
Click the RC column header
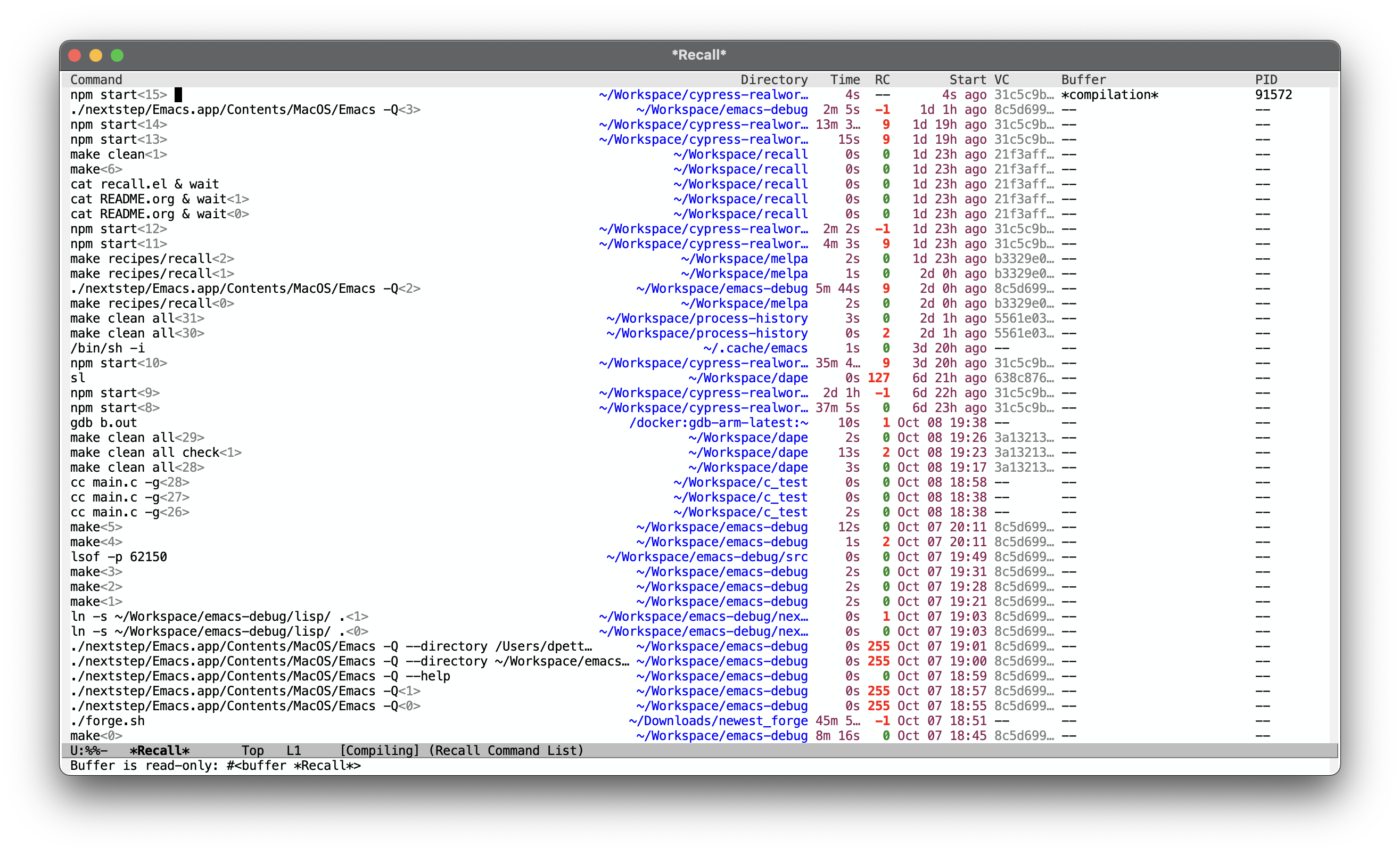882,79
